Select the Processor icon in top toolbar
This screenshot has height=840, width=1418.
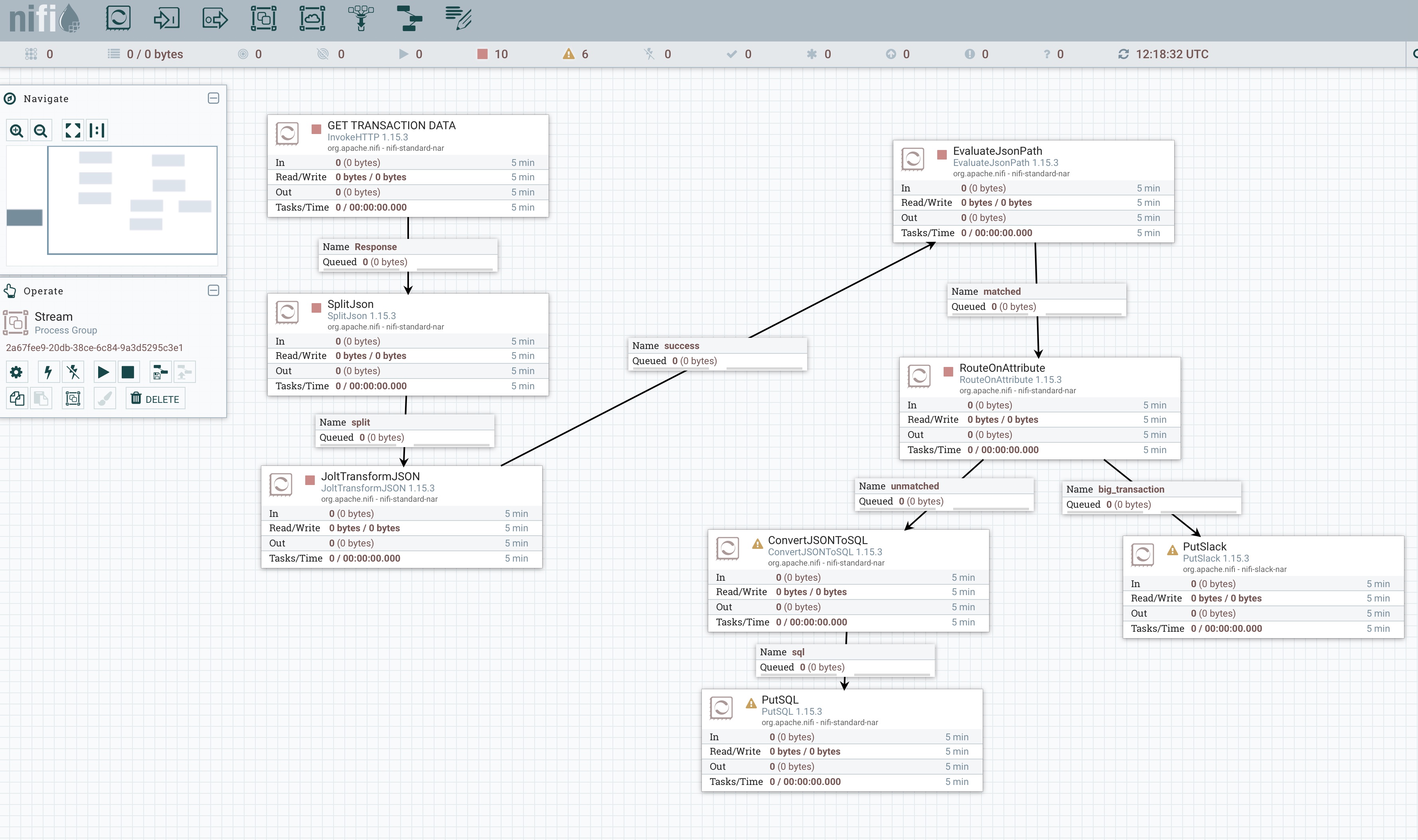(x=118, y=18)
